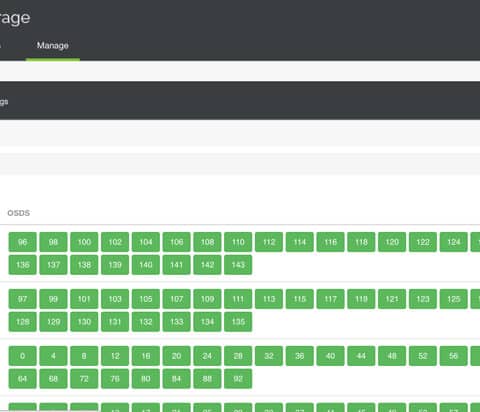Select OSD 68
This screenshot has height=412, width=480.
coord(53,379)
